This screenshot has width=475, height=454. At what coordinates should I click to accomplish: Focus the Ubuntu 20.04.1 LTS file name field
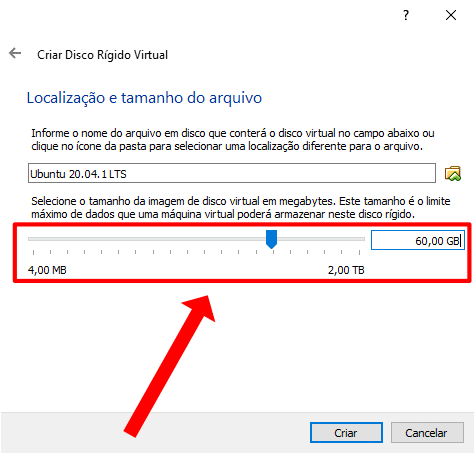232,173
